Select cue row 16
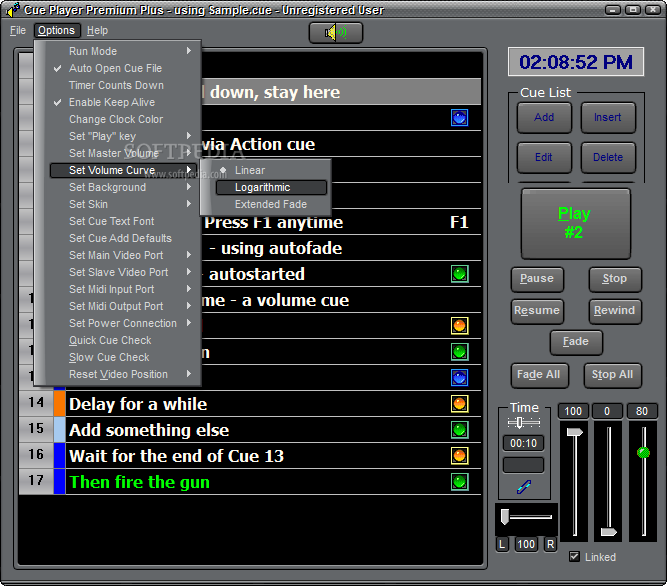Viewport: 667px width, 586px height. pos(250,455)
